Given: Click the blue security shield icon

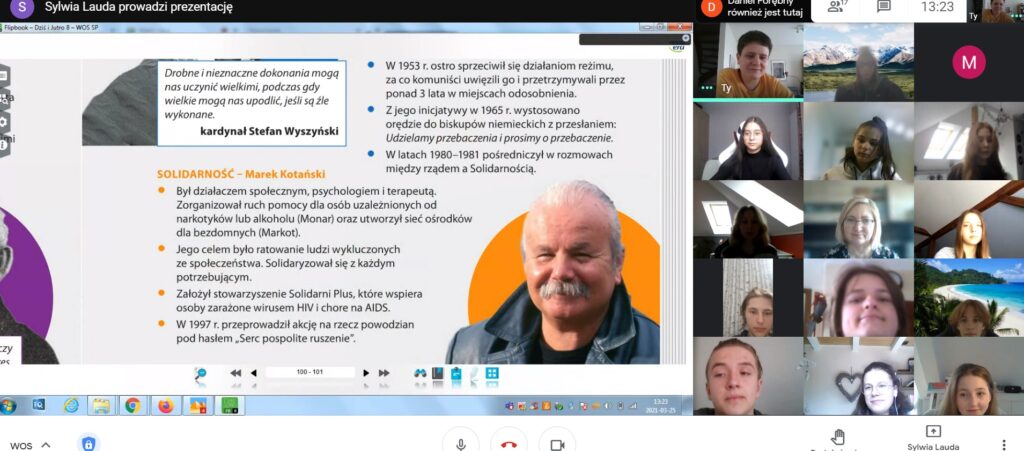Looking at the screenshot, I should click(x=89, y=443).
